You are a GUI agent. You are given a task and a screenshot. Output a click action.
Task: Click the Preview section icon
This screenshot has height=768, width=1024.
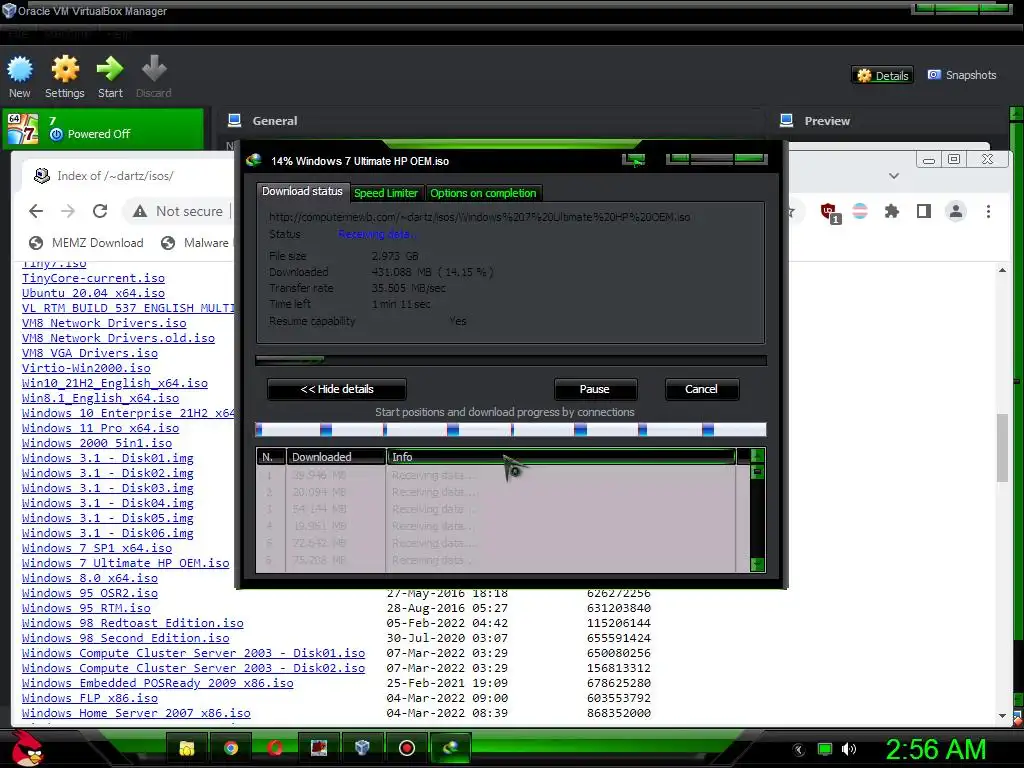tap(787, 121)
